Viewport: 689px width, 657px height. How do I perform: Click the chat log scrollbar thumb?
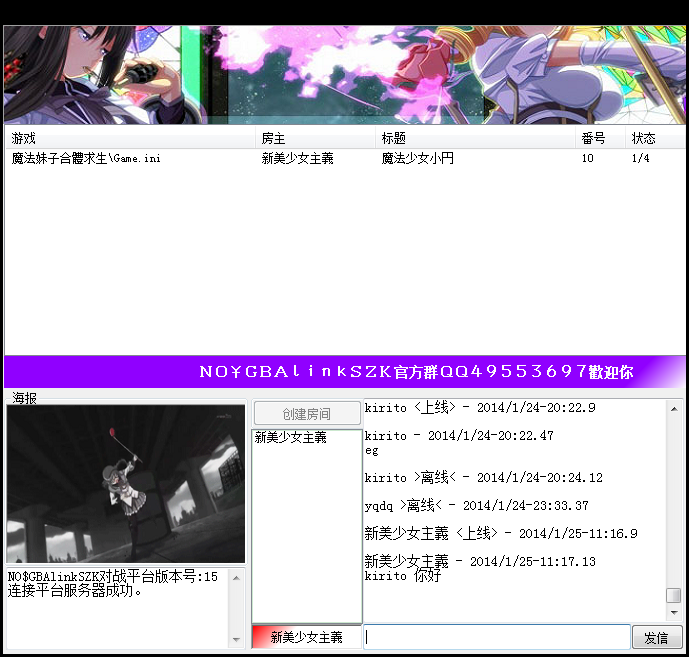674,595
